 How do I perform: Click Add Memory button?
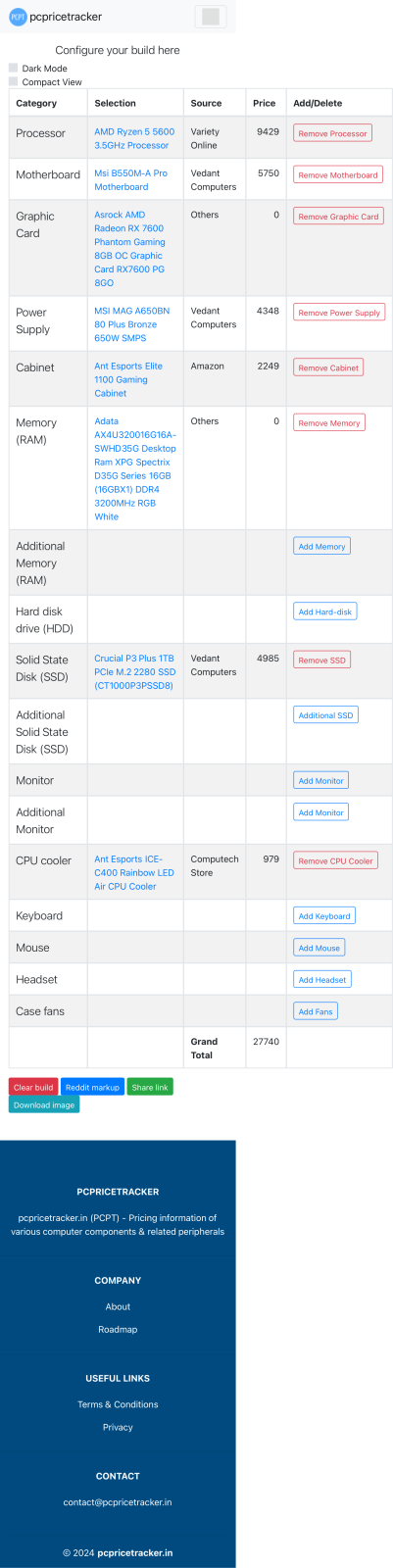click(x=321, y=546)
